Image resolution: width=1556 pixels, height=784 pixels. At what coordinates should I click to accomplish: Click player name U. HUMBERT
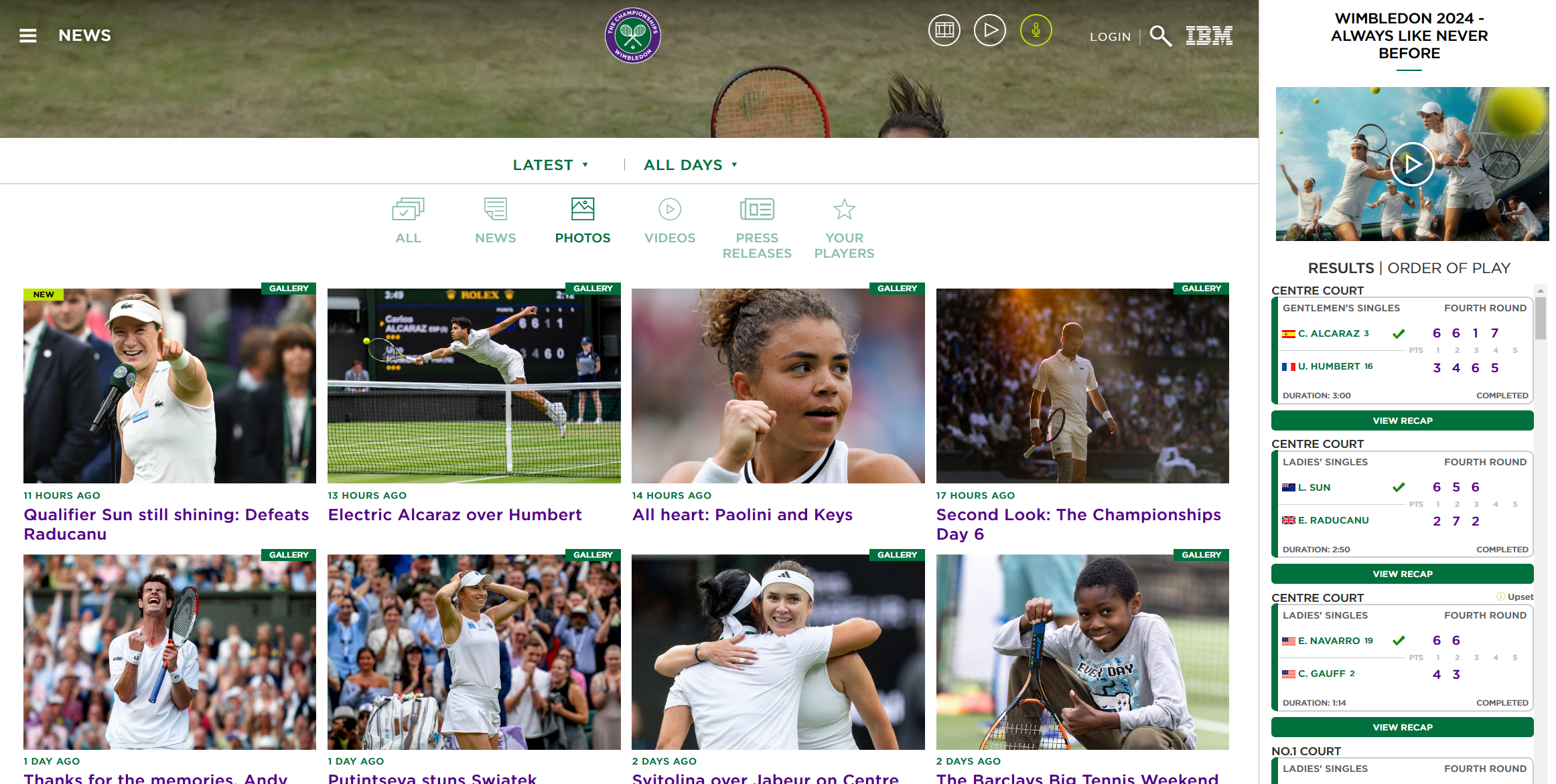click(1328, 366)
